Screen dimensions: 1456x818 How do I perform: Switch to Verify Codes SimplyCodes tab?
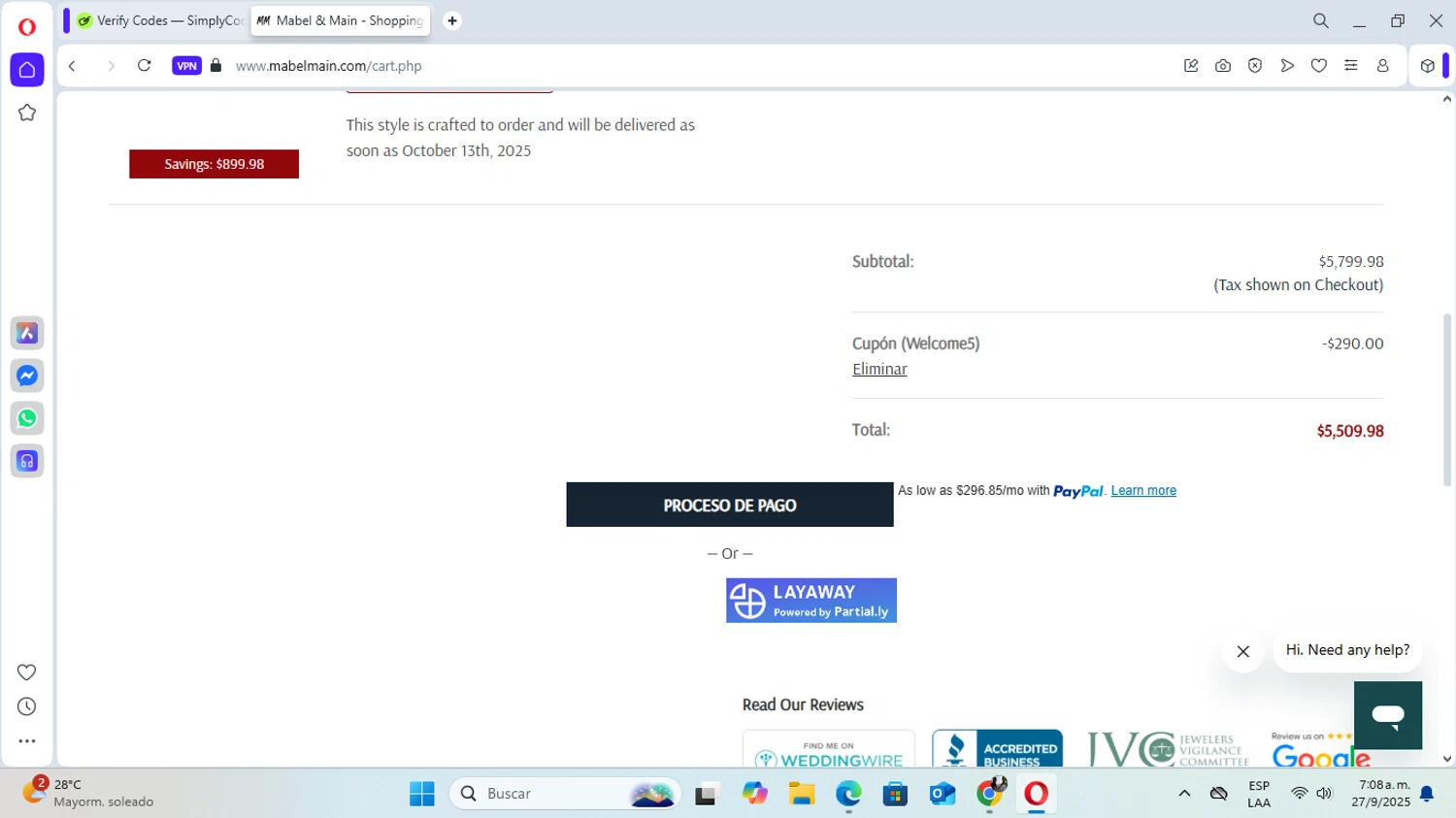159,20
